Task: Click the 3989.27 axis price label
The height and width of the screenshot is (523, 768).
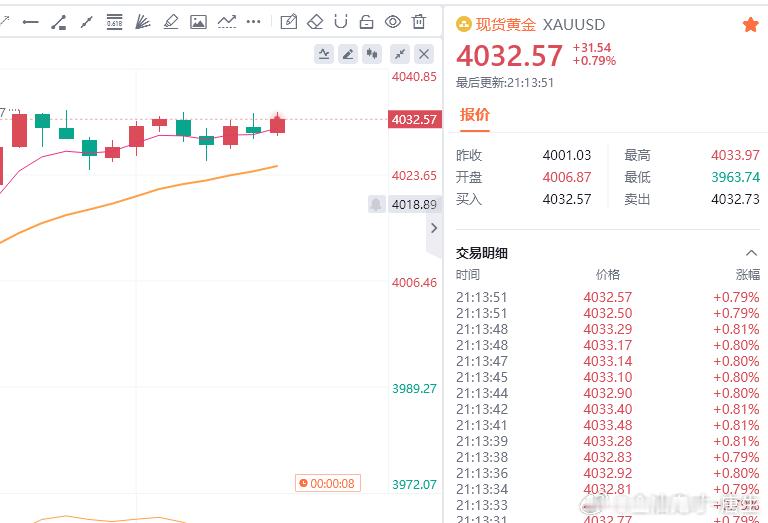Action: [414, 388]
